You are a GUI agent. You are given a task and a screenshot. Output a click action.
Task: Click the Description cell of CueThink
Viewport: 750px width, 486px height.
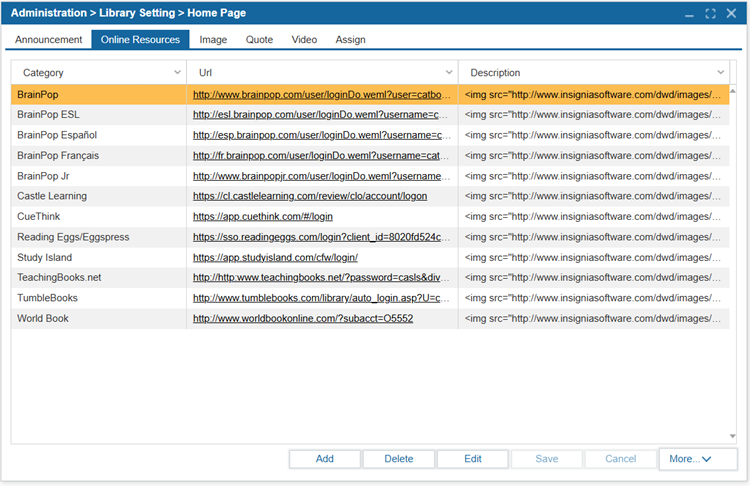coord(594,217)
